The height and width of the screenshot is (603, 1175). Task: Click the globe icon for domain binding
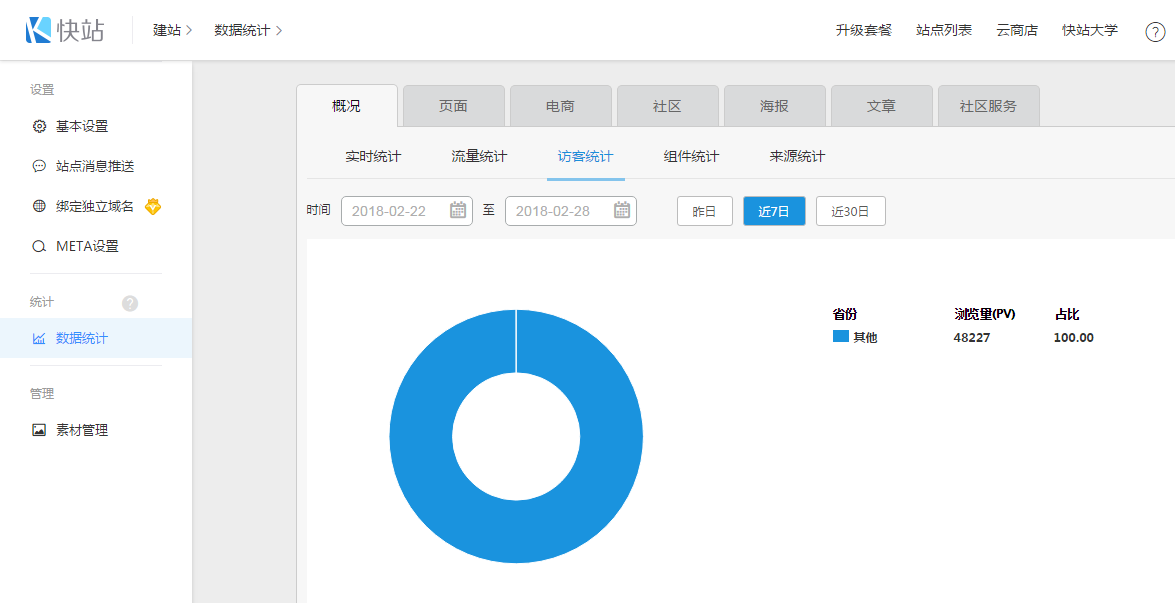pos(39,206)
